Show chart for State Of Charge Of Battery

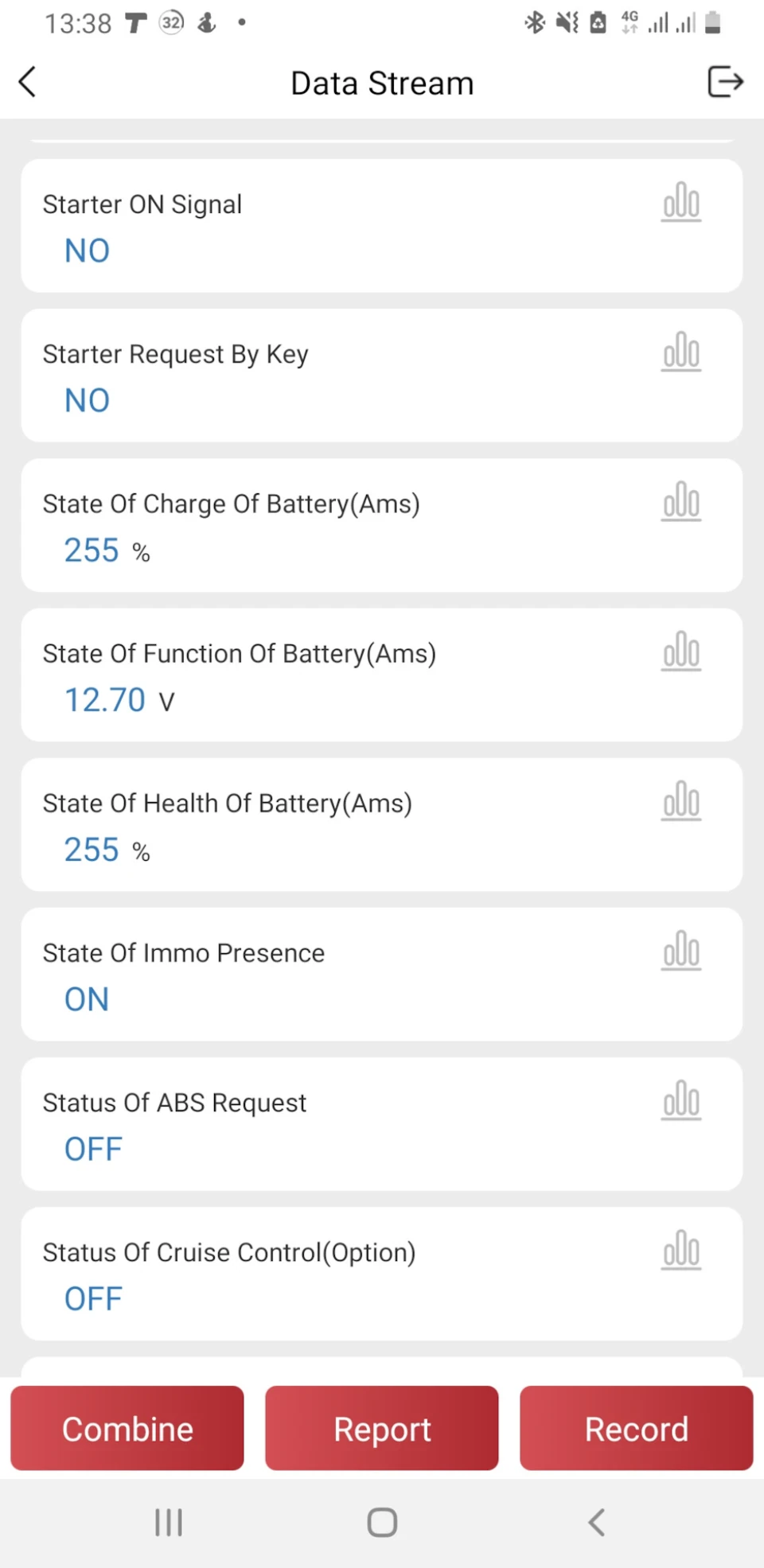coord(681,501)
